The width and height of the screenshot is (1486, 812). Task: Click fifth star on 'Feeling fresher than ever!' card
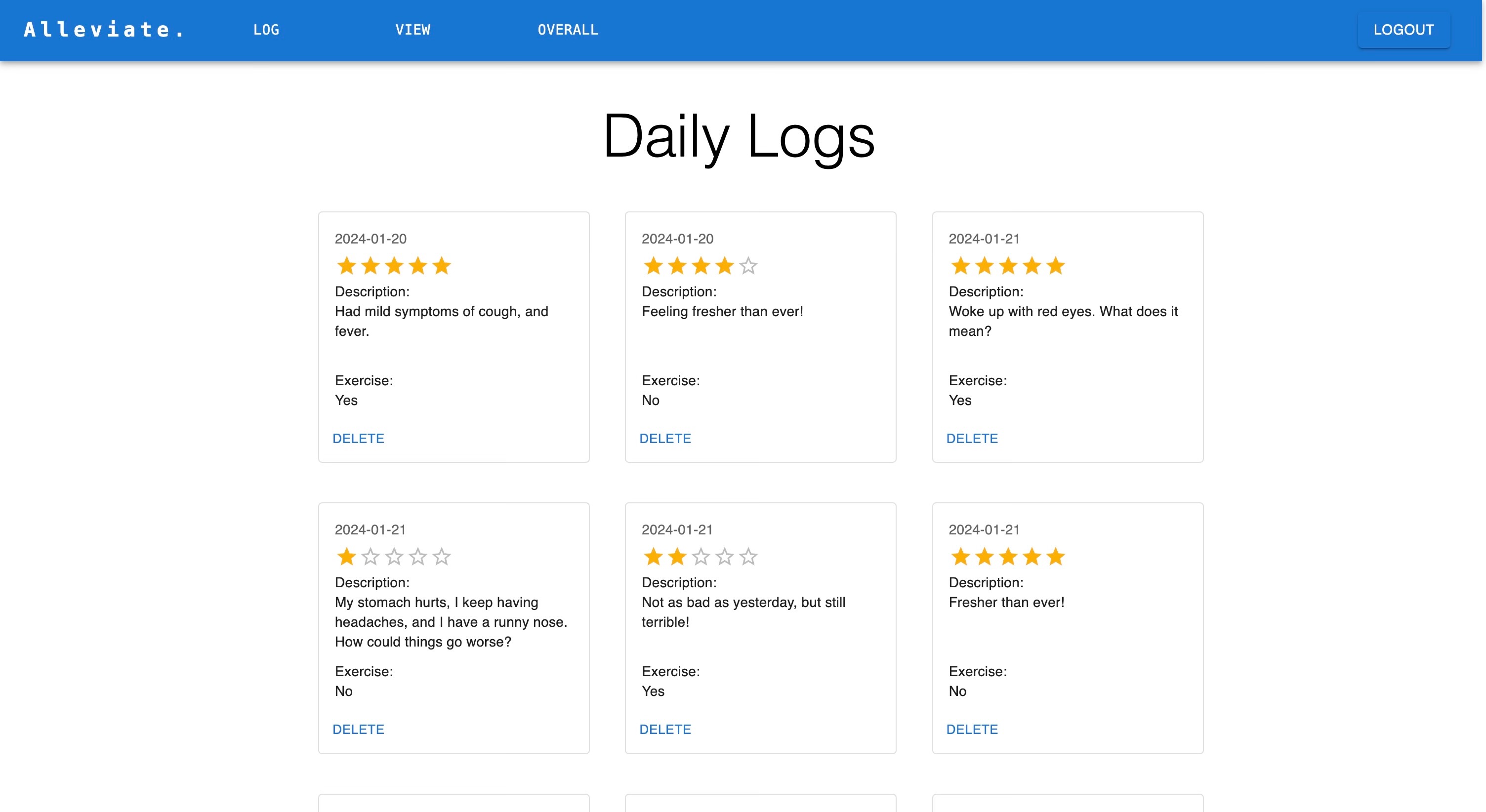pos(748,266)
